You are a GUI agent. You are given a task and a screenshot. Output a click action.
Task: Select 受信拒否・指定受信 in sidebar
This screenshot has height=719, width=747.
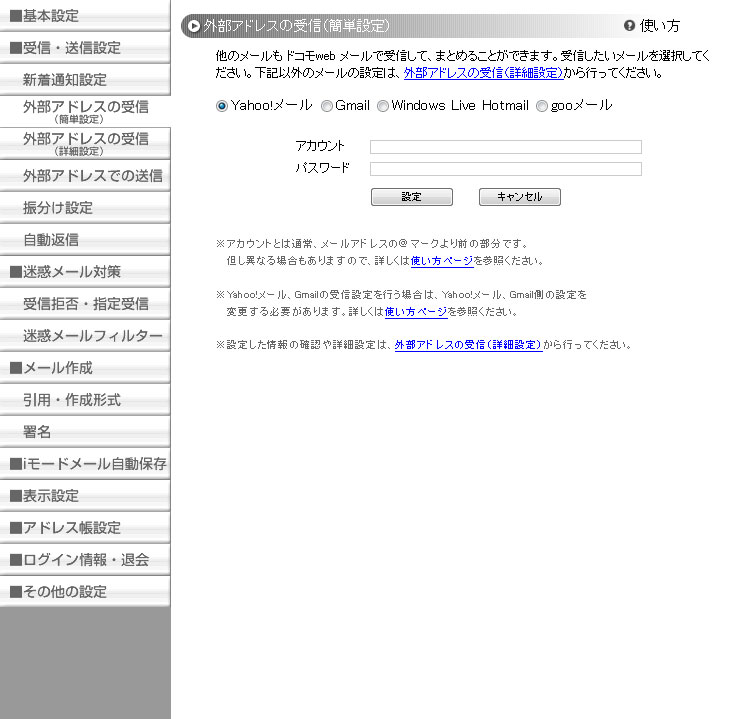point(85,304)
